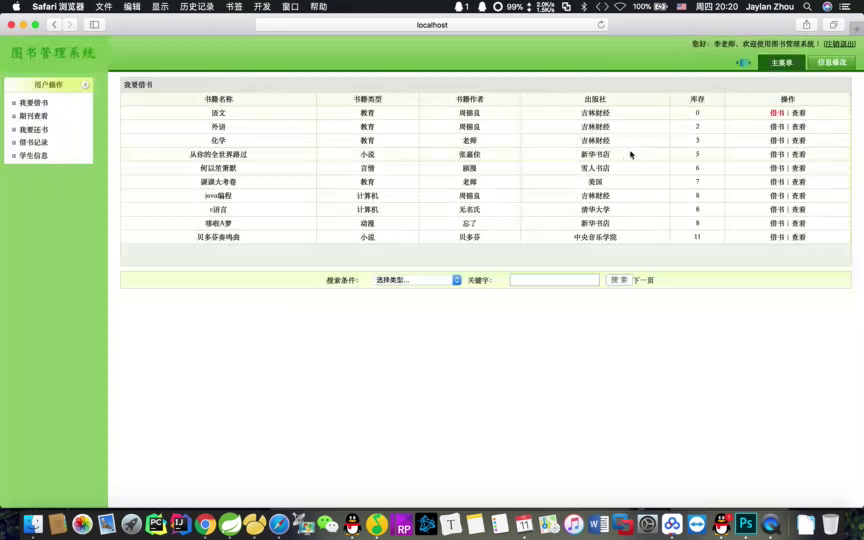Add a new tab with plus button
864x540 pixels.
point(857,29)
